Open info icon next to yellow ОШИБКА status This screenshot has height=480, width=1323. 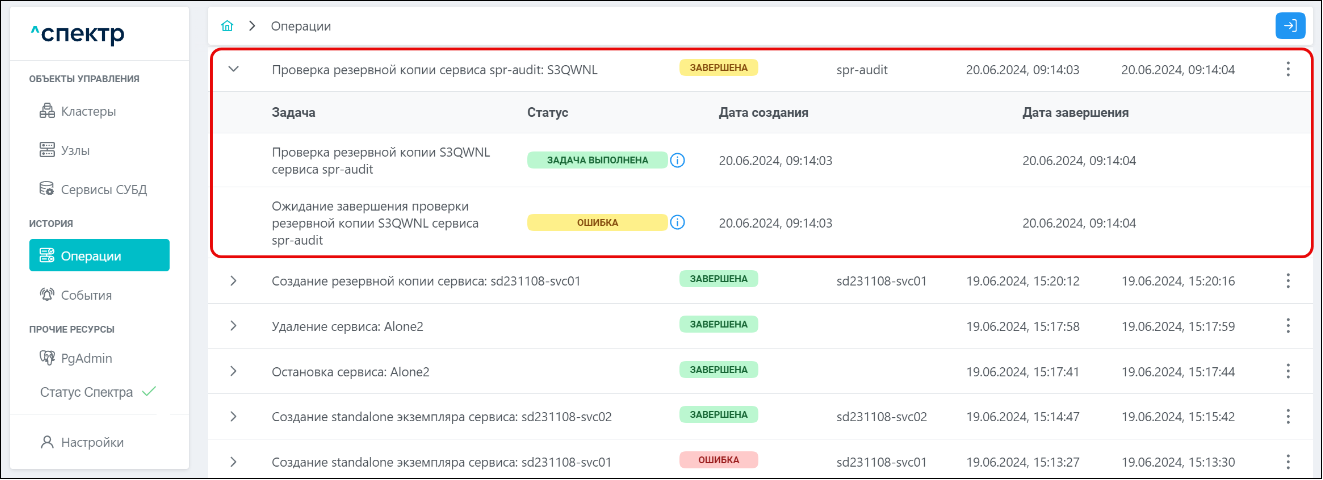tap(677, 222)
